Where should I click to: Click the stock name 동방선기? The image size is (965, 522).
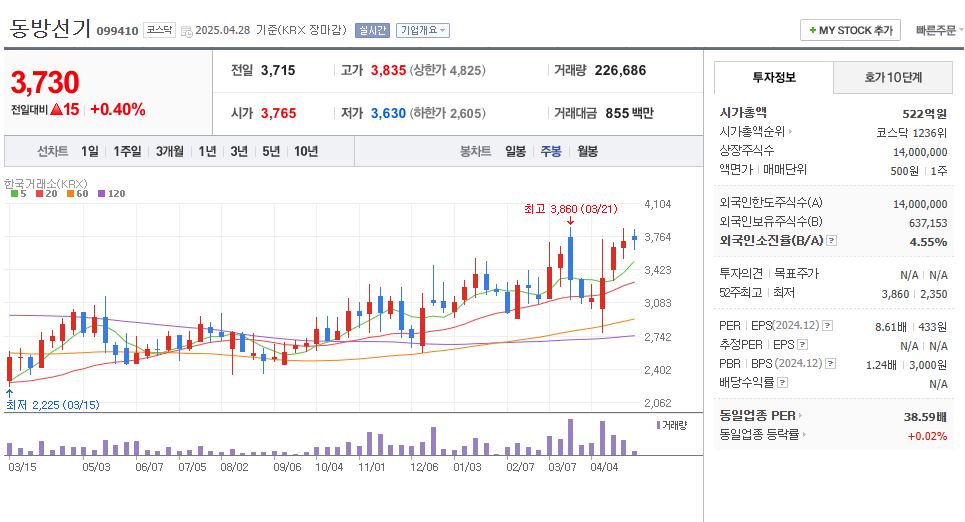click(x=50, y=28)
